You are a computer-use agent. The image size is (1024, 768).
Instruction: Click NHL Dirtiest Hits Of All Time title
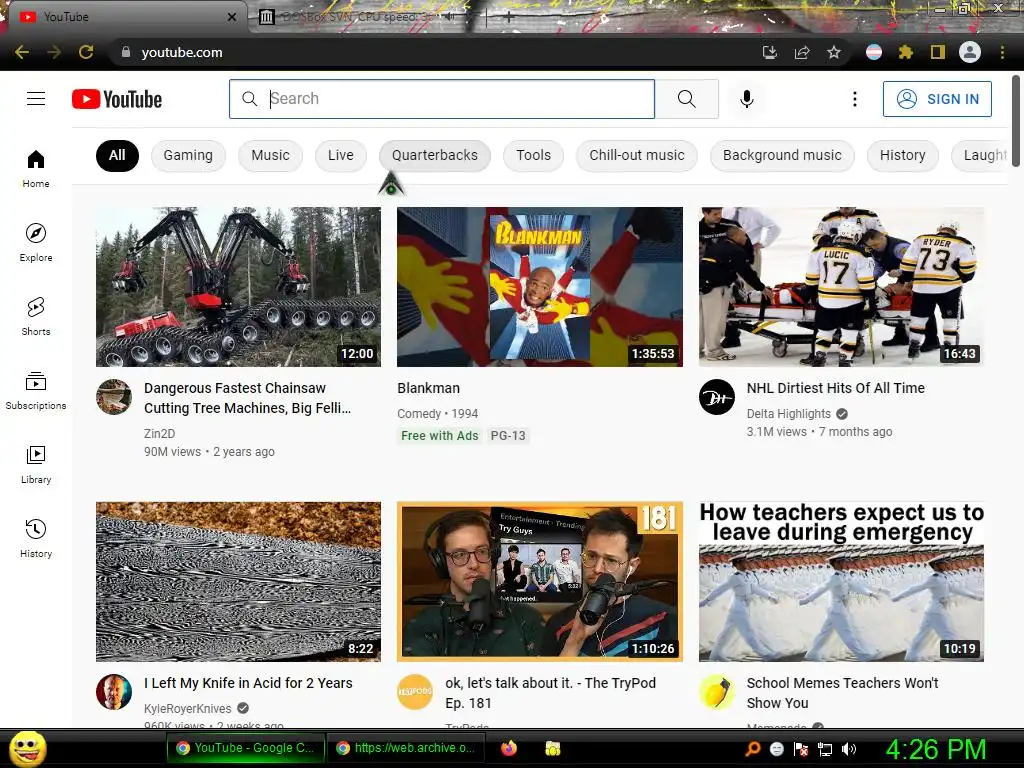(835, 388)
